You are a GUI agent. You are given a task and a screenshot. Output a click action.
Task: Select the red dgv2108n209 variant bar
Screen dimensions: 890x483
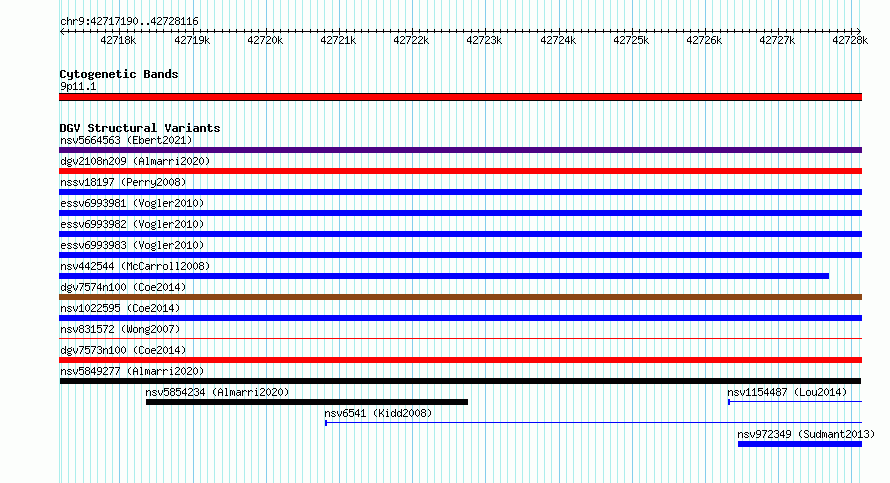(460, 171)
